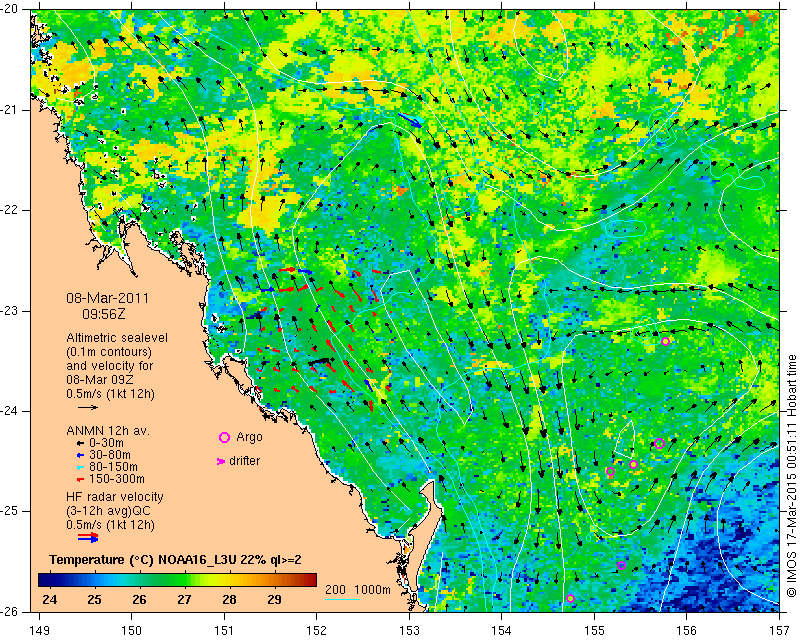
Task: Click the '150-300m' depth label
Action: (117, 479)
